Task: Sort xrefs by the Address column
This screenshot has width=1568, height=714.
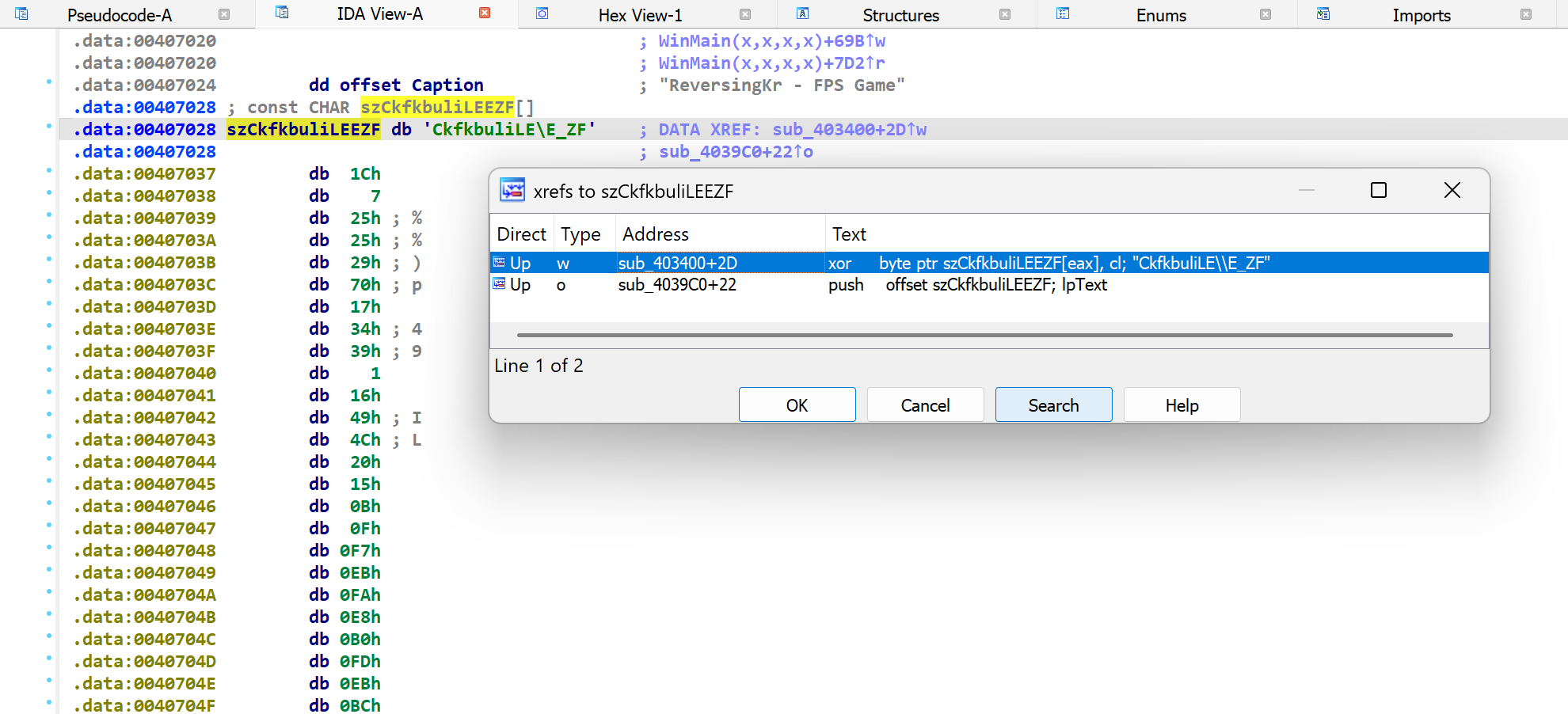Action: tap(720, 234)
